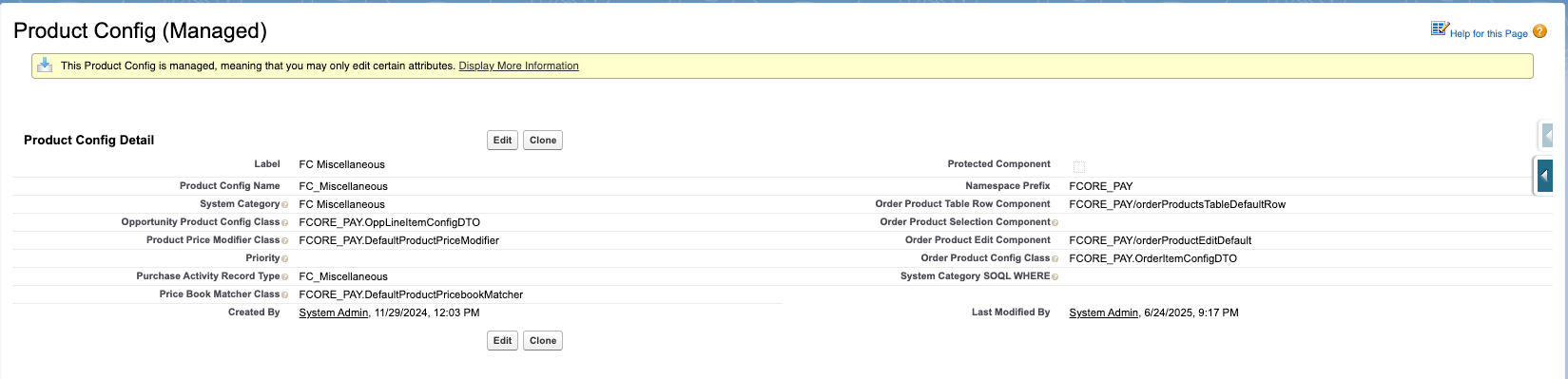The width and height of the screenshot is (1568, 379).
Task: Click the Namespace Prefix label
Action: tap(1008, 186)
